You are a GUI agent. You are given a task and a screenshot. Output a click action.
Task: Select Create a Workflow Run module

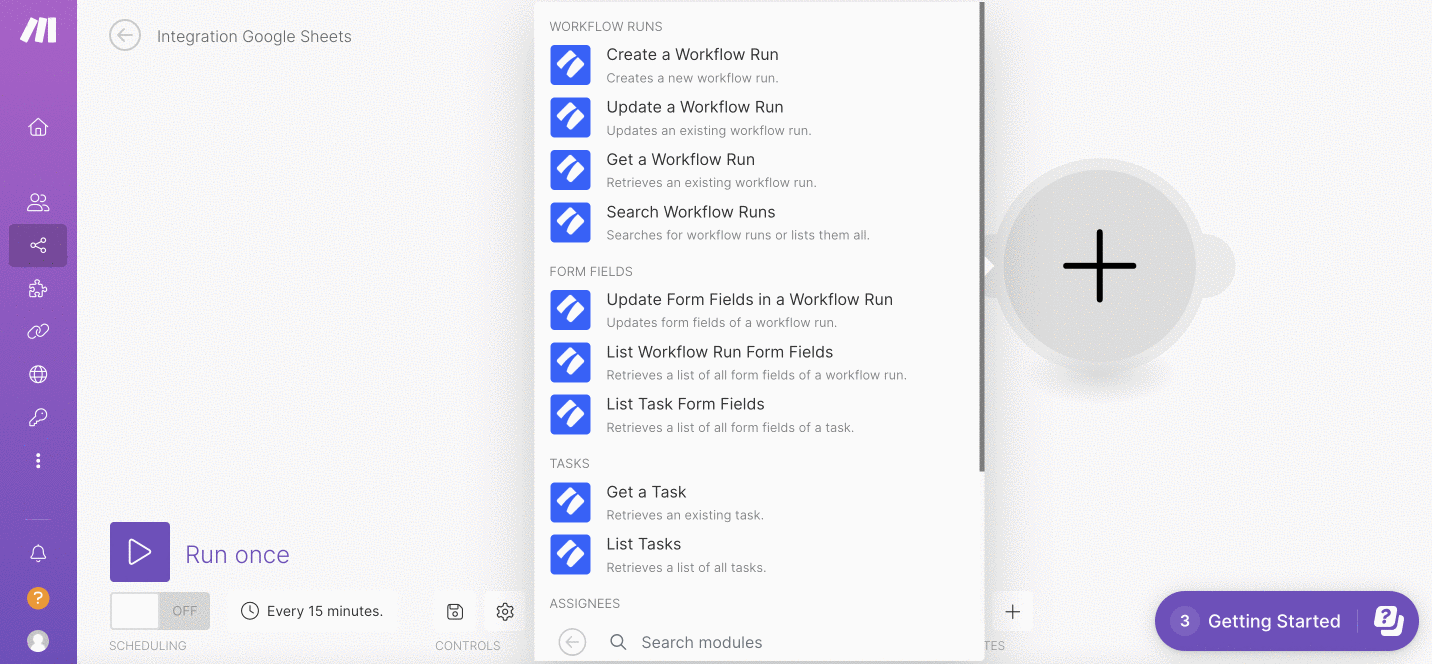click(758, 65)
